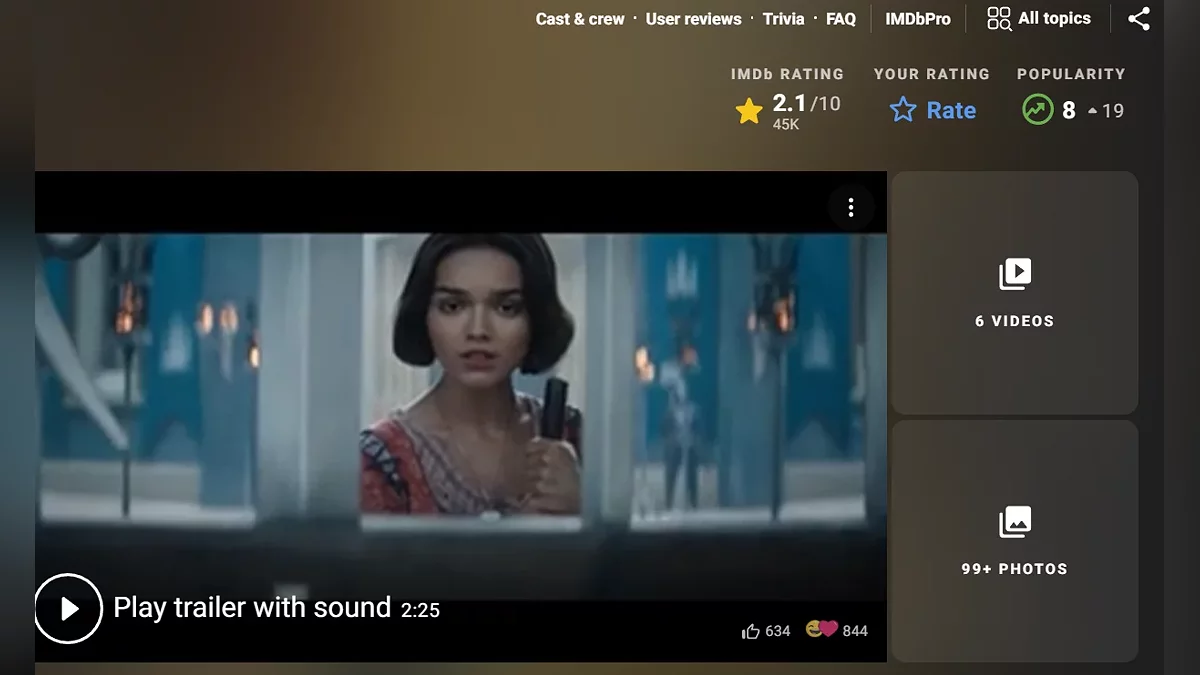Click the 2.1/10 rating score
This screenshot has height=675, width=1200.
pyautogui.click(x=805, y=104)
